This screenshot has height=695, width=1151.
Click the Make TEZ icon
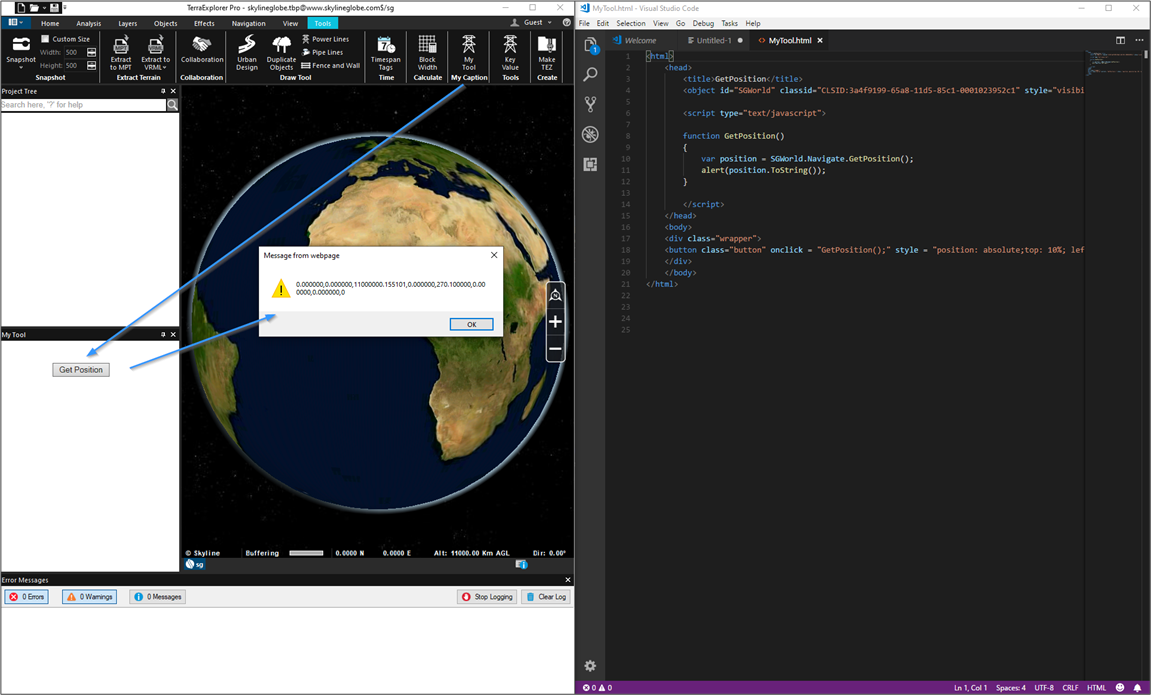[x=547, y=45]
